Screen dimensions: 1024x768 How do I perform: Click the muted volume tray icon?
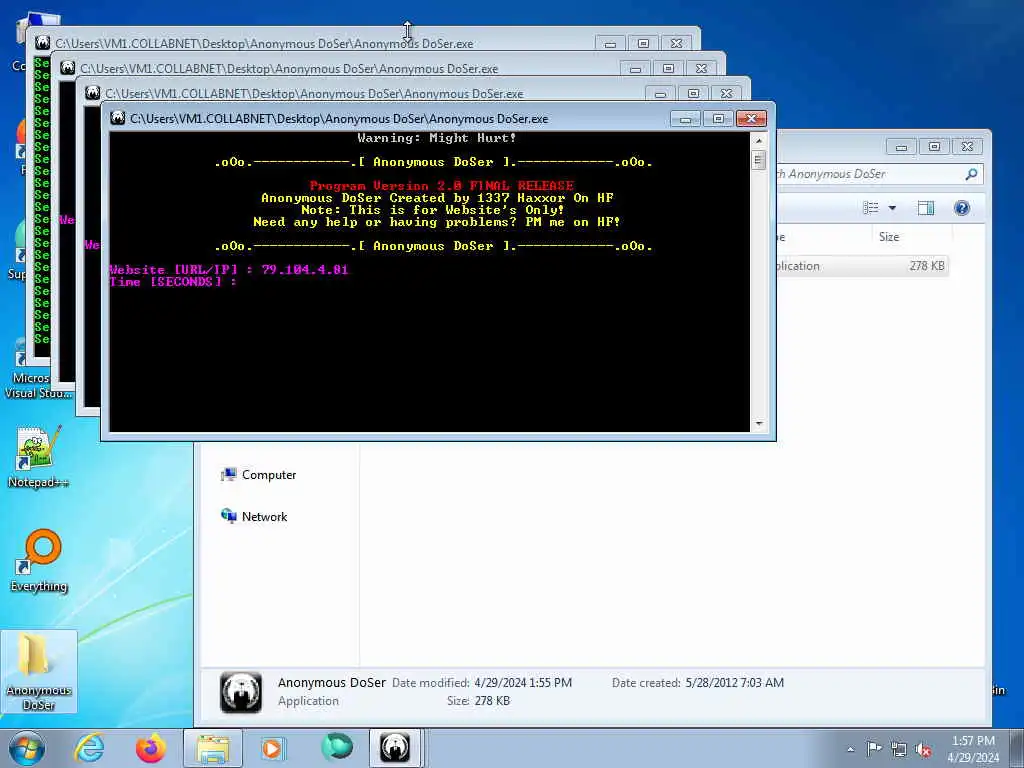coord(923,749)
